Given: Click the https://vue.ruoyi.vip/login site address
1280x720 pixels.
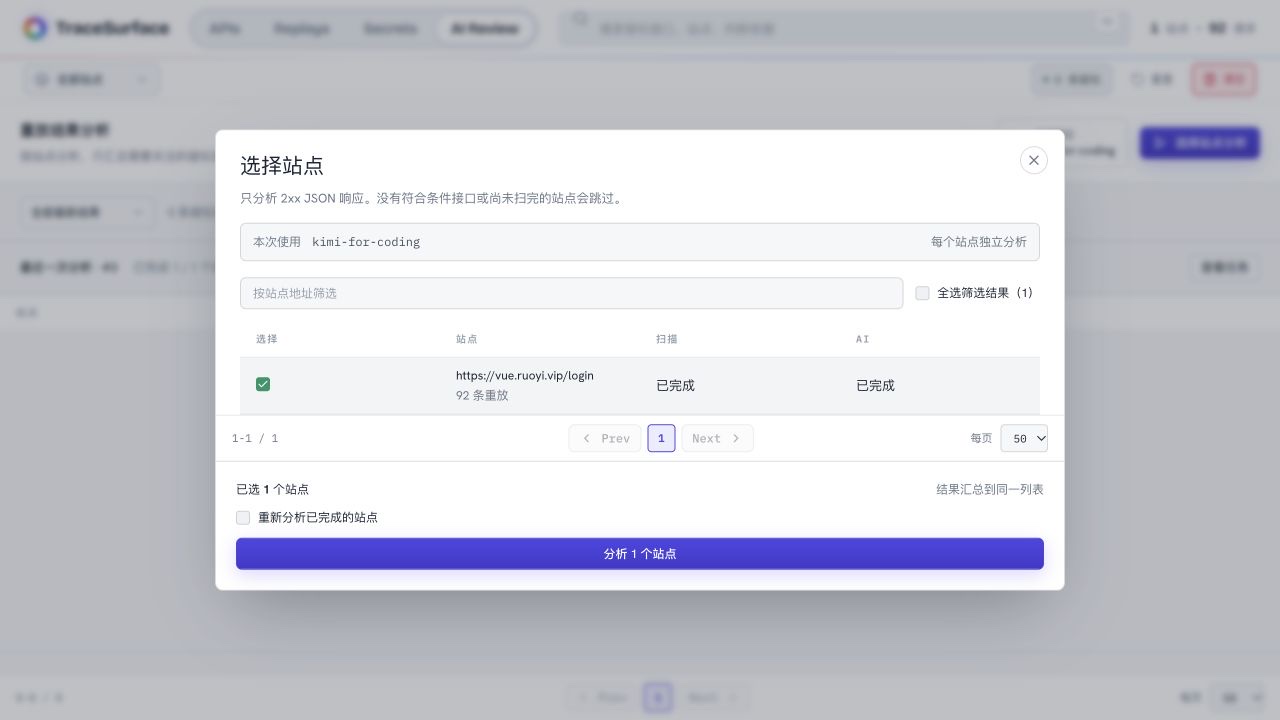Looking at the screenshot, I should coord(525,376).
